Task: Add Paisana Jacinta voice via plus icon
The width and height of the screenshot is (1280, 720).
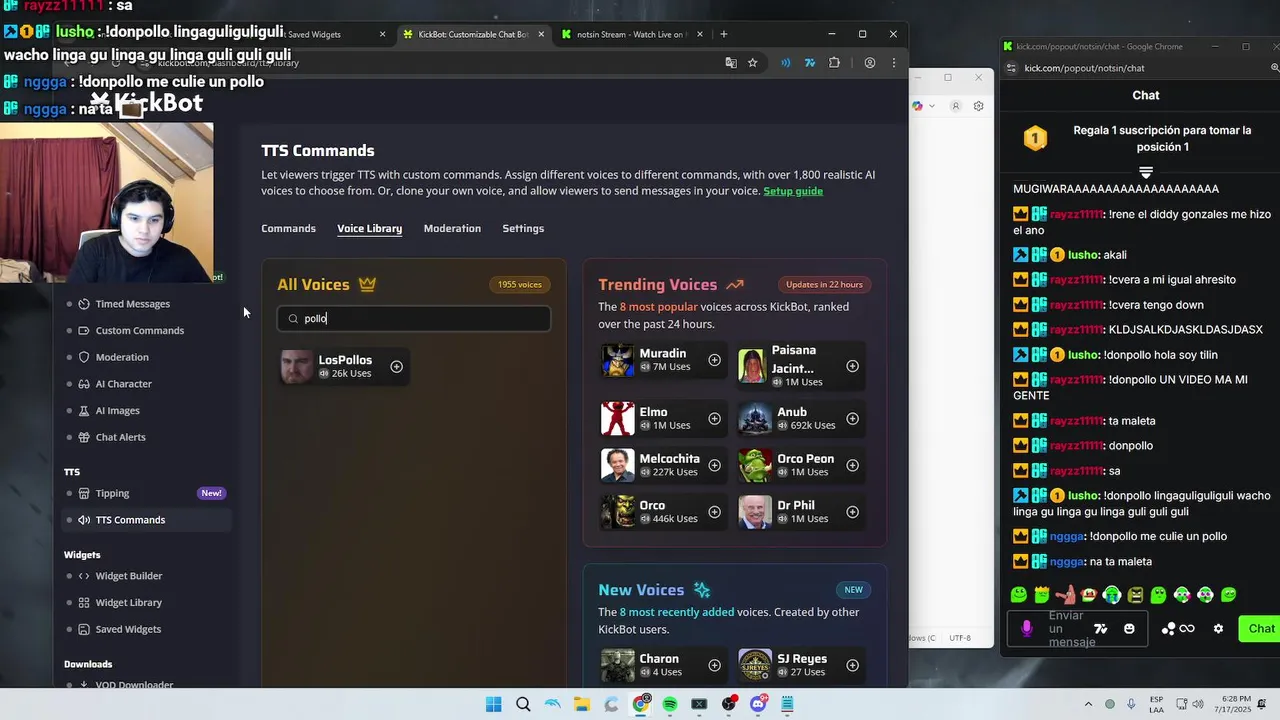Action: (852, 366)
